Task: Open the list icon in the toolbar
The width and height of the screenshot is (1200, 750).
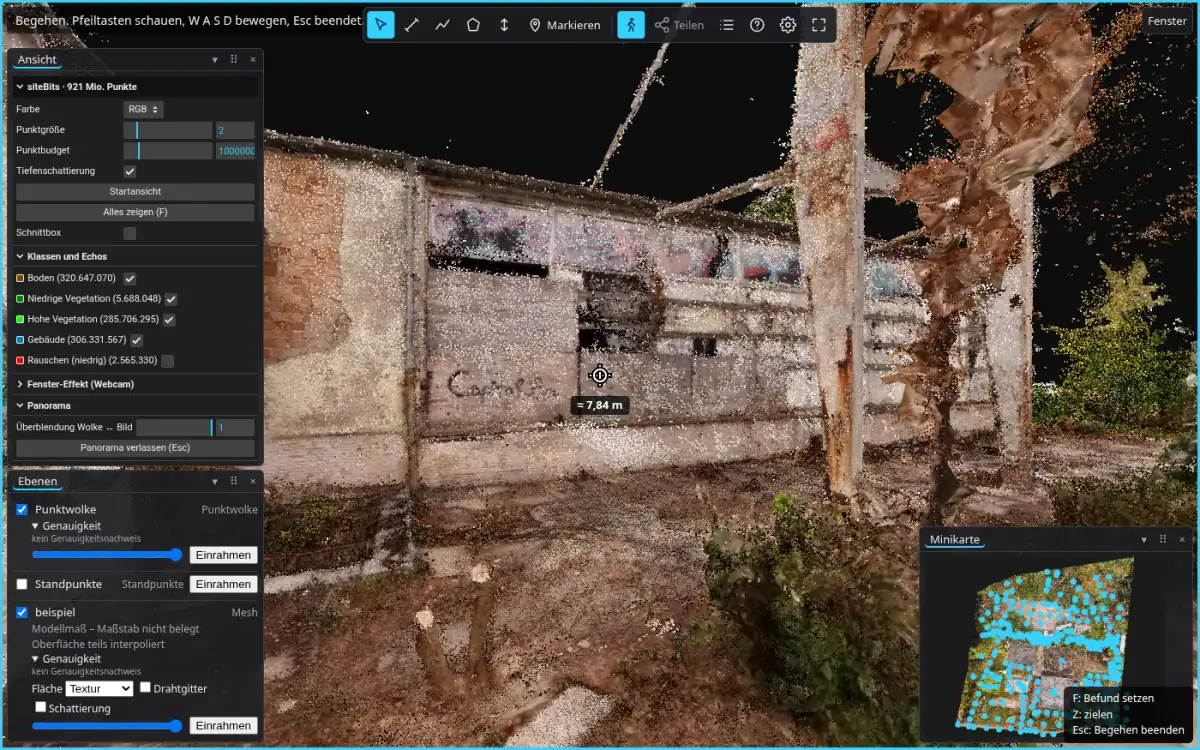Action: [x=727, y=25]
